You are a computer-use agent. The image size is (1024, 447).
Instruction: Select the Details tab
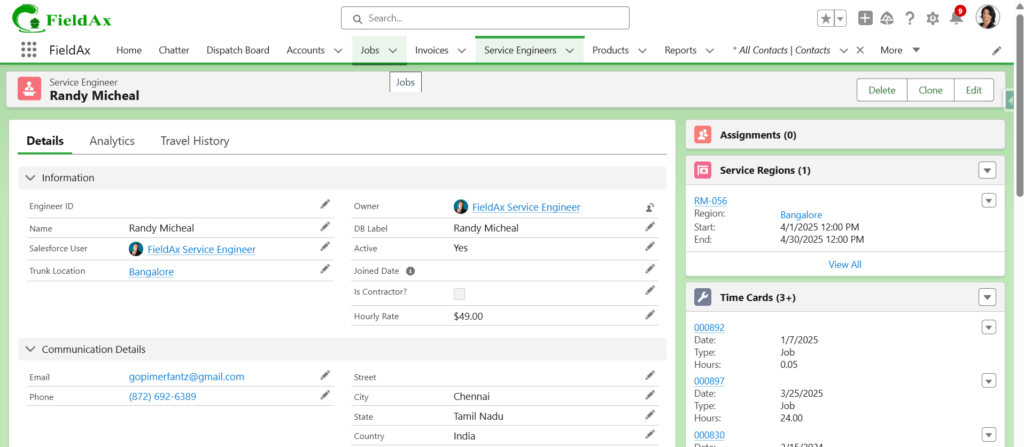click(45, 141)
